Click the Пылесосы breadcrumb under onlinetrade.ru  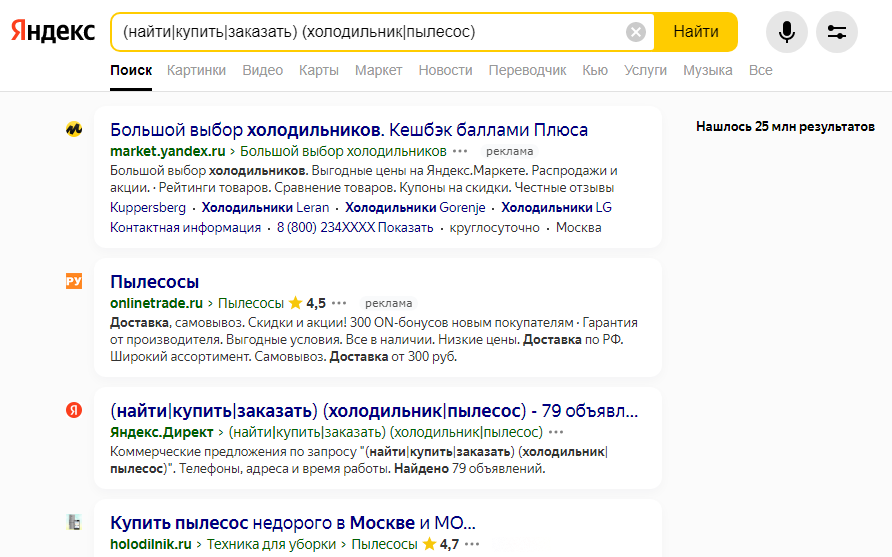[251, 303]
